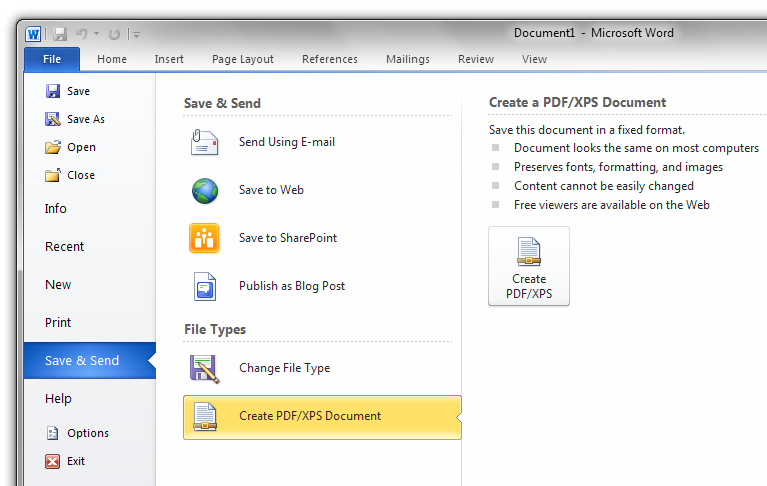Click Exit at bottom of sidebar
Screen dimensions: 767x486
pyautogui.click(x=76, y=461)
